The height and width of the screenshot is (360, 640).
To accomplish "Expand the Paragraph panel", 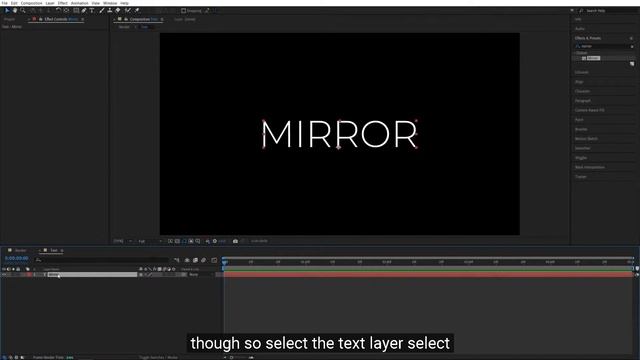I will 582,101.
